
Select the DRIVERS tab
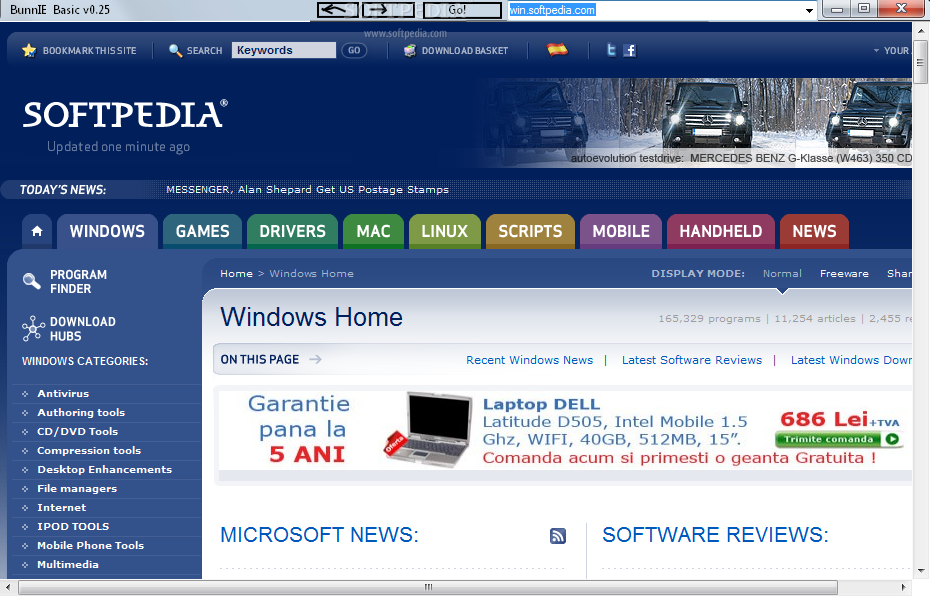pos(292,231)
